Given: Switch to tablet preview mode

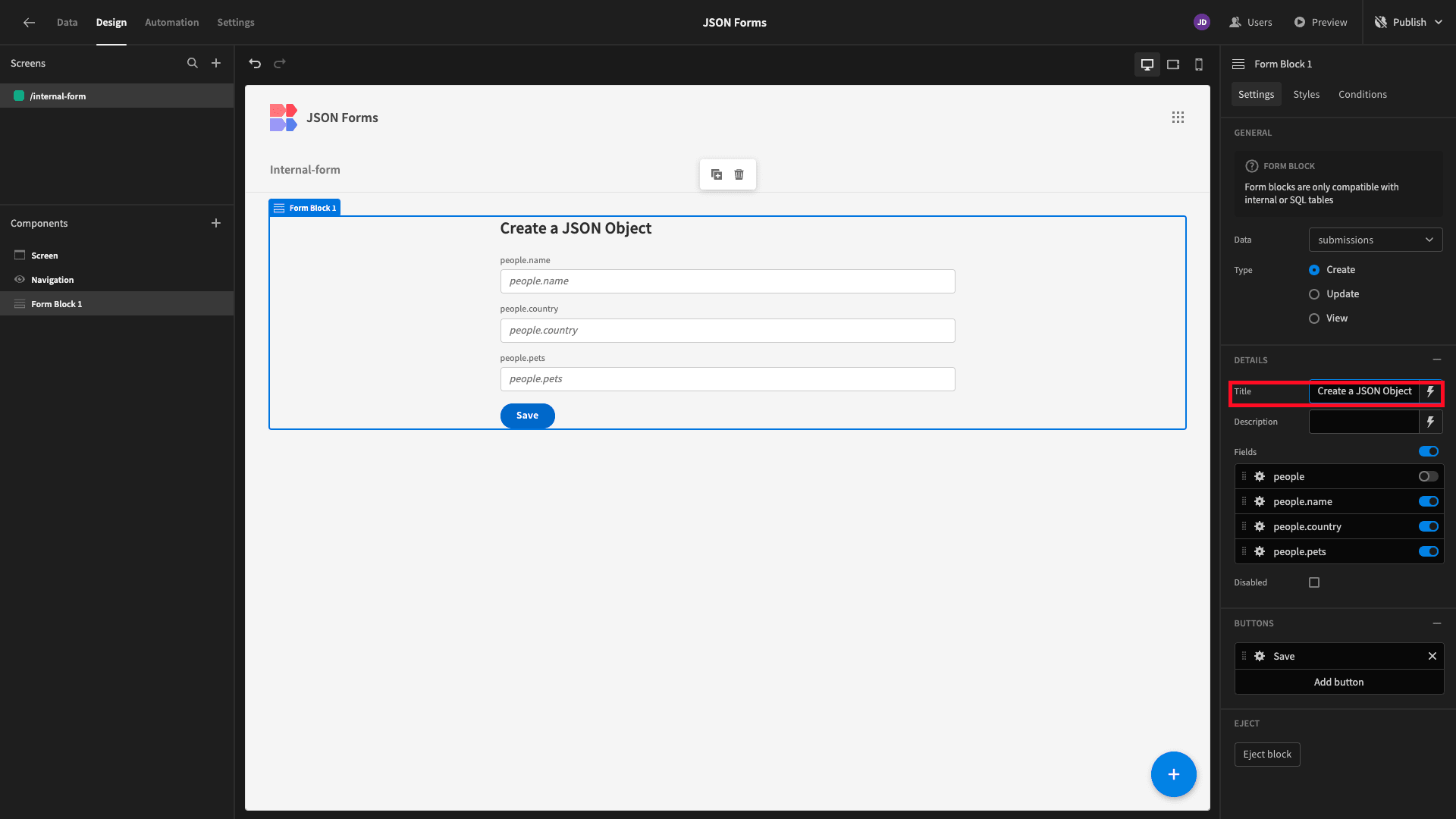Looking at the screenshot, I should coord(1173,64).
